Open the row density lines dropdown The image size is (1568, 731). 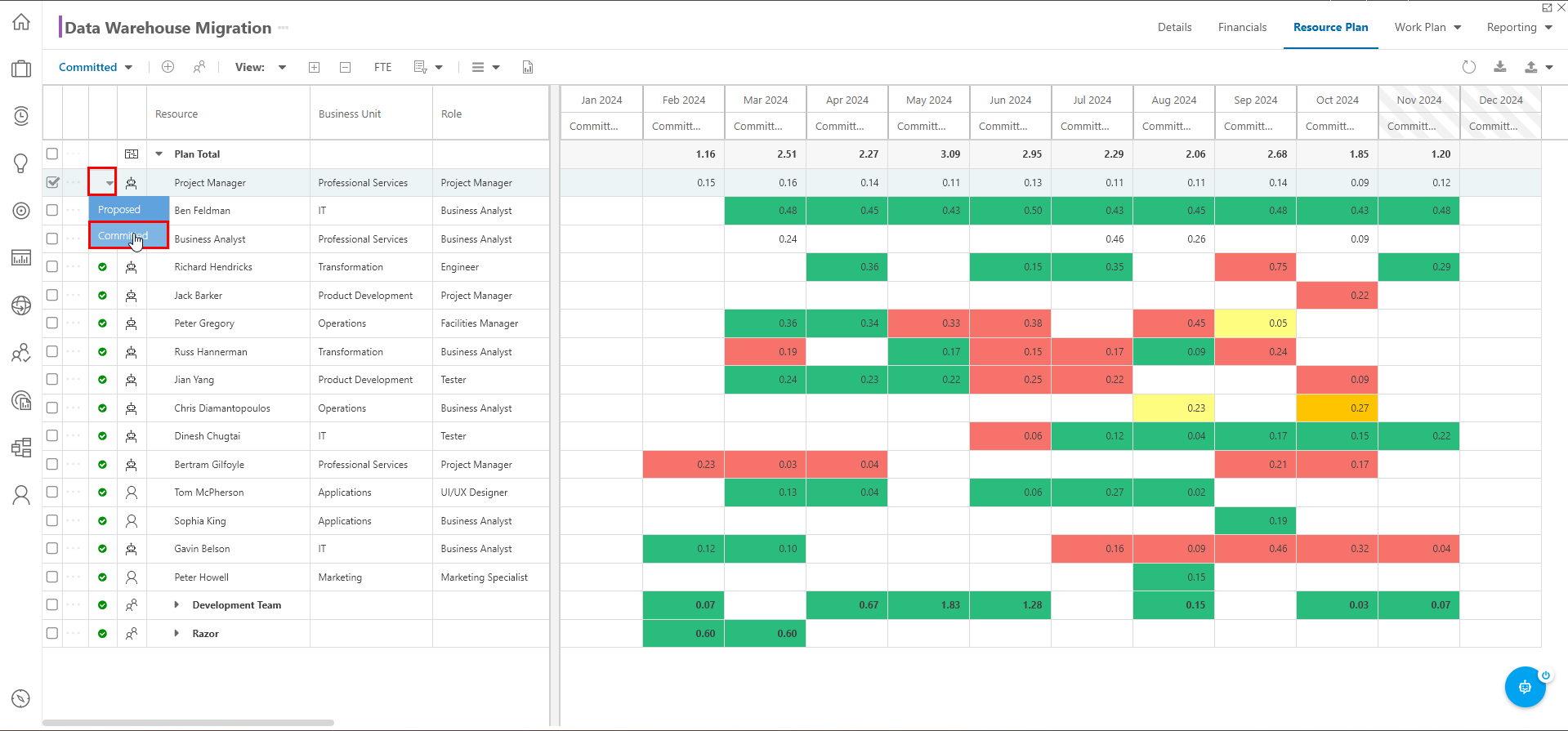486,67
